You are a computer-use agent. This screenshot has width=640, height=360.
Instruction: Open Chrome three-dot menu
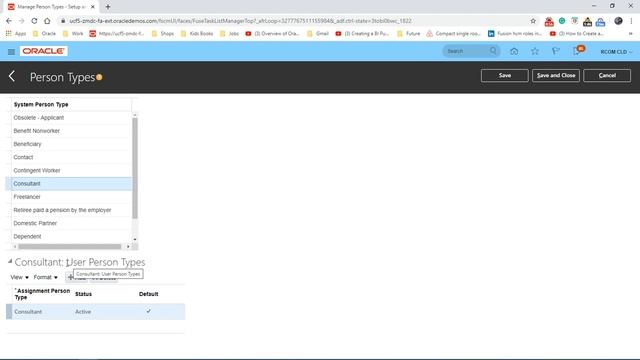pos(631,21)
